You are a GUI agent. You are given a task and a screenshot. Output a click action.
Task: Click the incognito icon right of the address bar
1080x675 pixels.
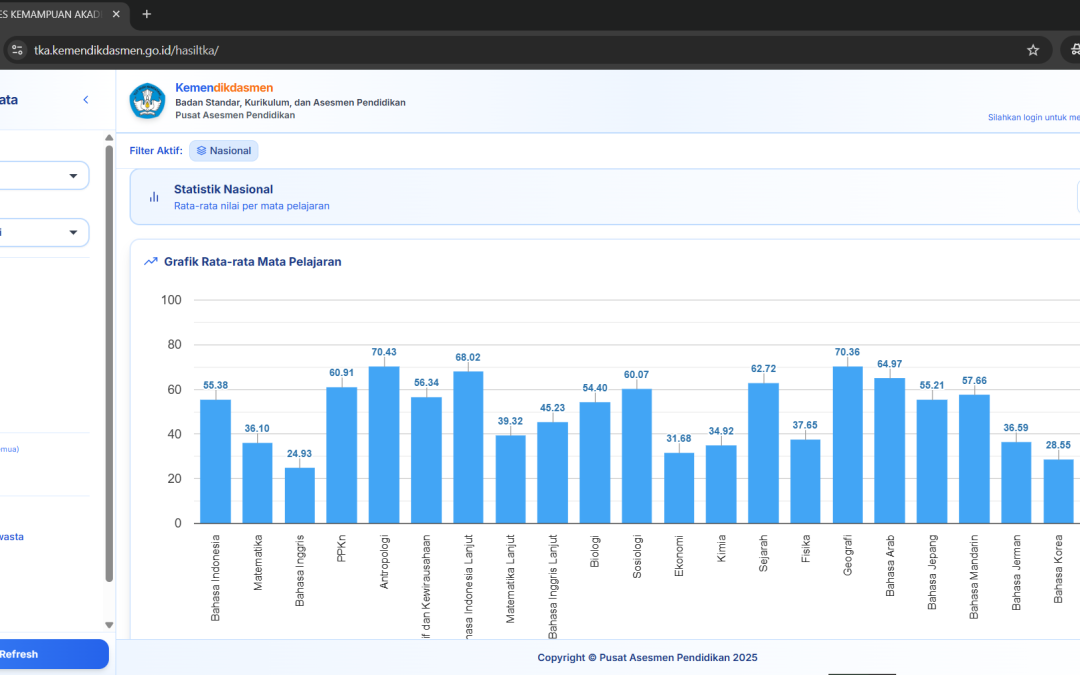(x=1074, y=50)
